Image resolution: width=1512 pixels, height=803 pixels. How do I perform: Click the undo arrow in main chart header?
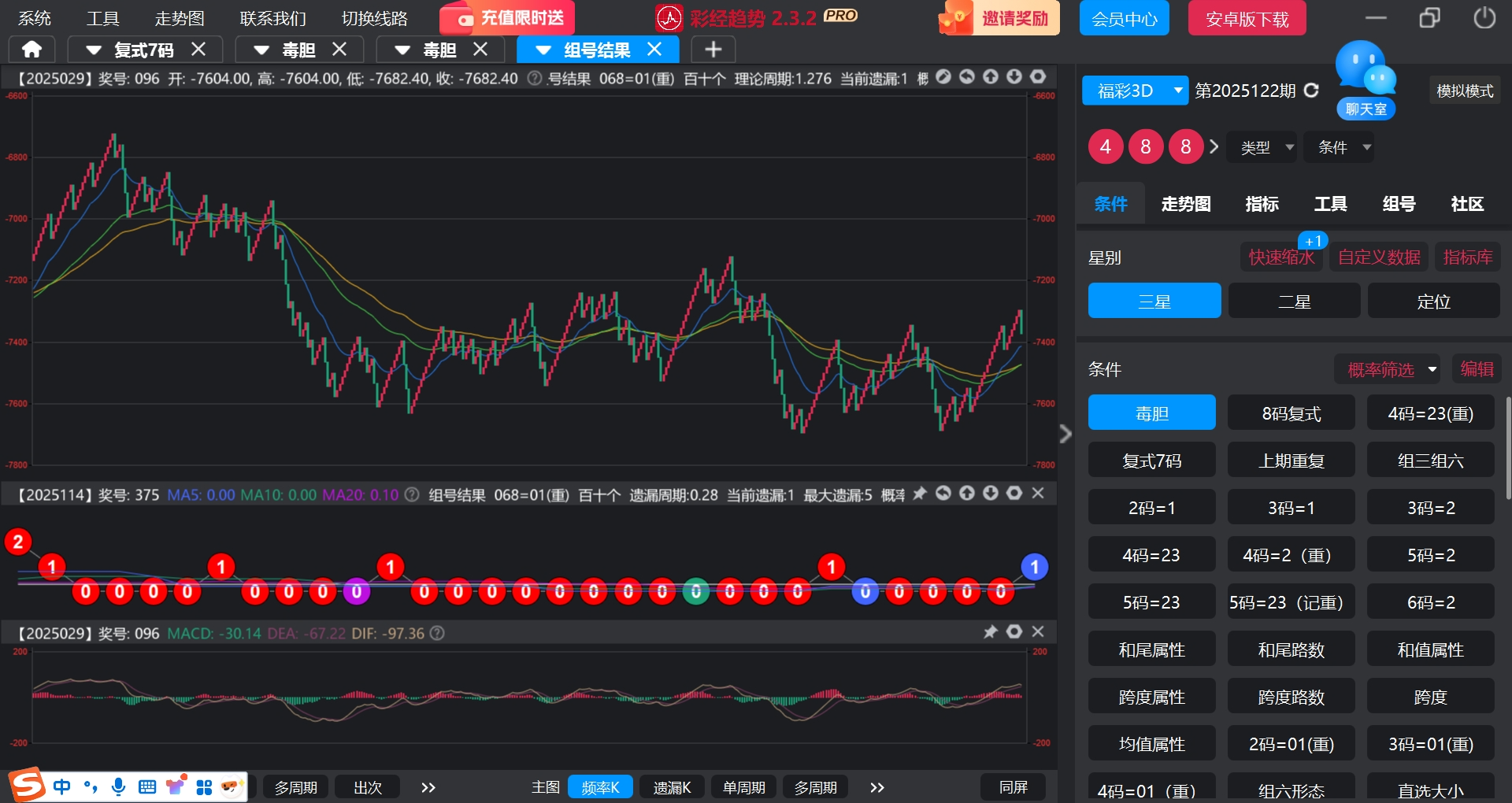pos(967,77)
